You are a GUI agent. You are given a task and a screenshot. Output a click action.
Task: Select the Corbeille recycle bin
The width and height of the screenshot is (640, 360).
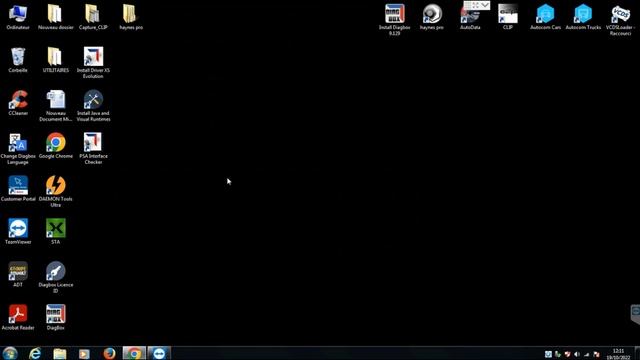18,60
